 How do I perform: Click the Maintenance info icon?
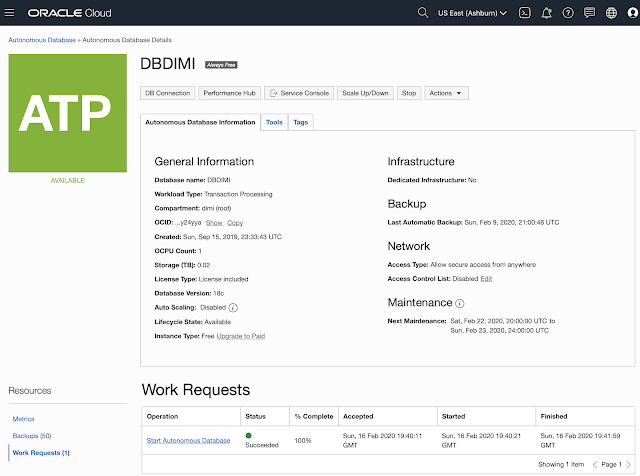click(460, 303)
